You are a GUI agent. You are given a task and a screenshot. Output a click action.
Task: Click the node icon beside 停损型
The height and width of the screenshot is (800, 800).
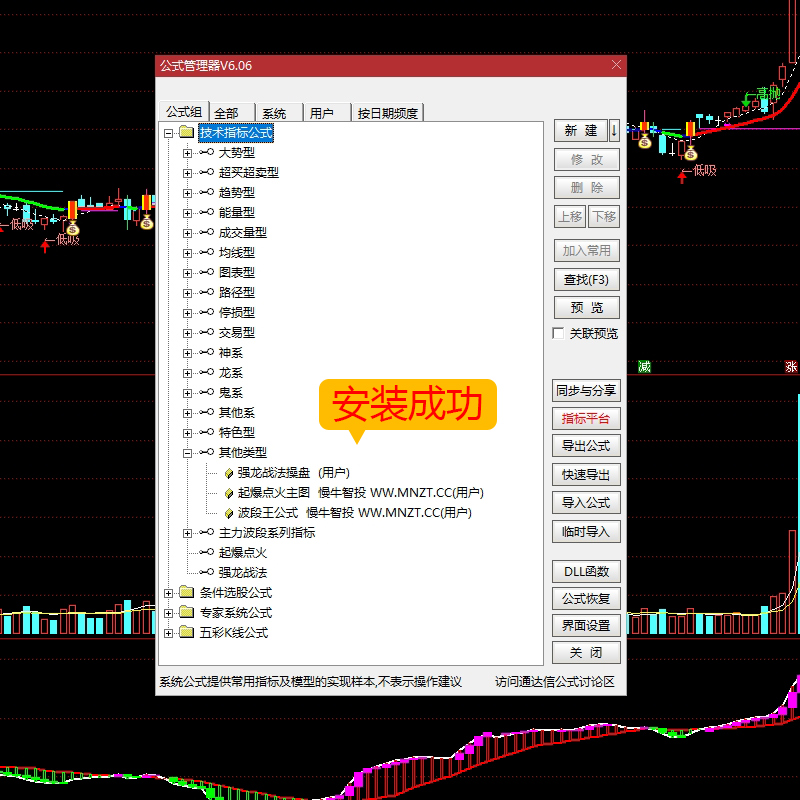[207, 312]
